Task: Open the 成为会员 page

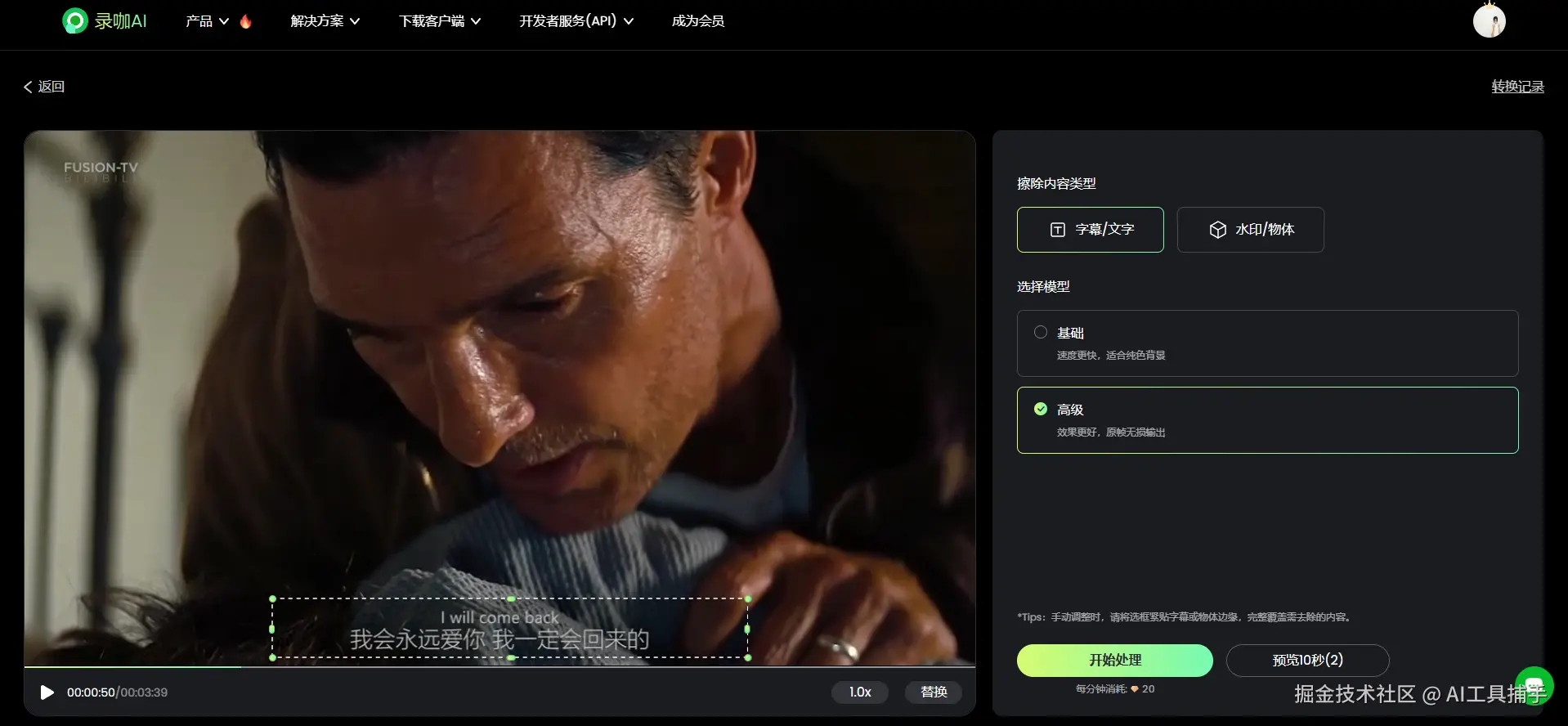Action: point(698,21)
